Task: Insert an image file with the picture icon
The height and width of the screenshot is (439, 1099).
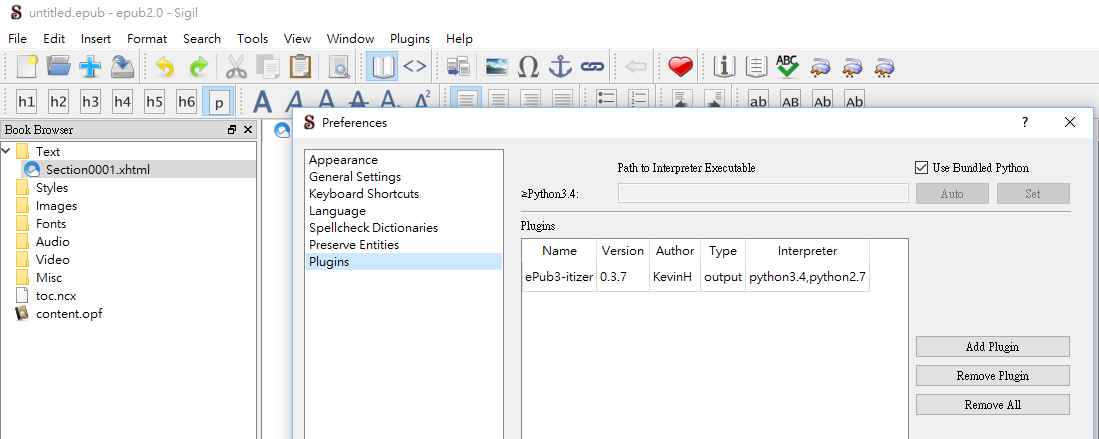Action: point(496,67)
